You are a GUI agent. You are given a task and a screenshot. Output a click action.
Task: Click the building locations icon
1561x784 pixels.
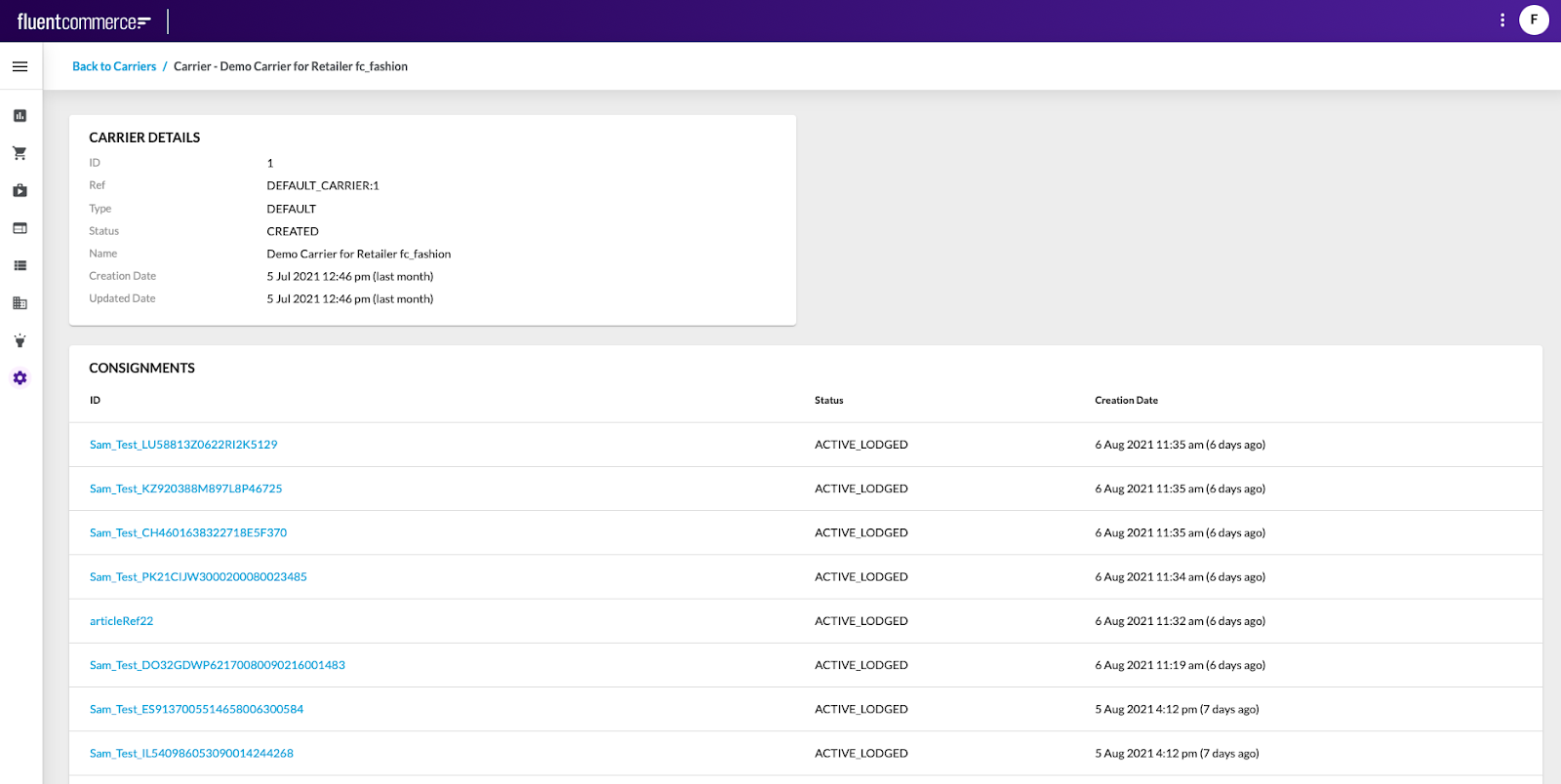coord(20,303)
